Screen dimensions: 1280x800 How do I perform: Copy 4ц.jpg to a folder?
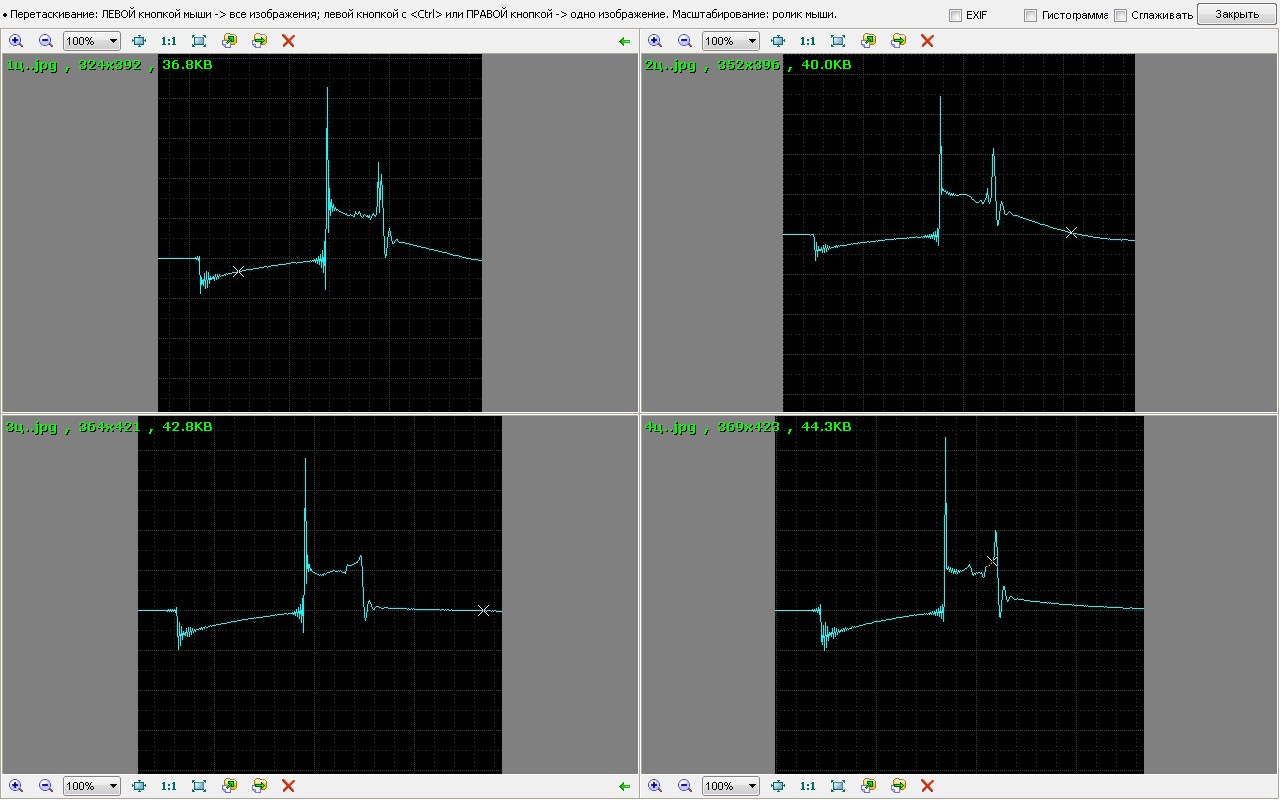[868, 786]
